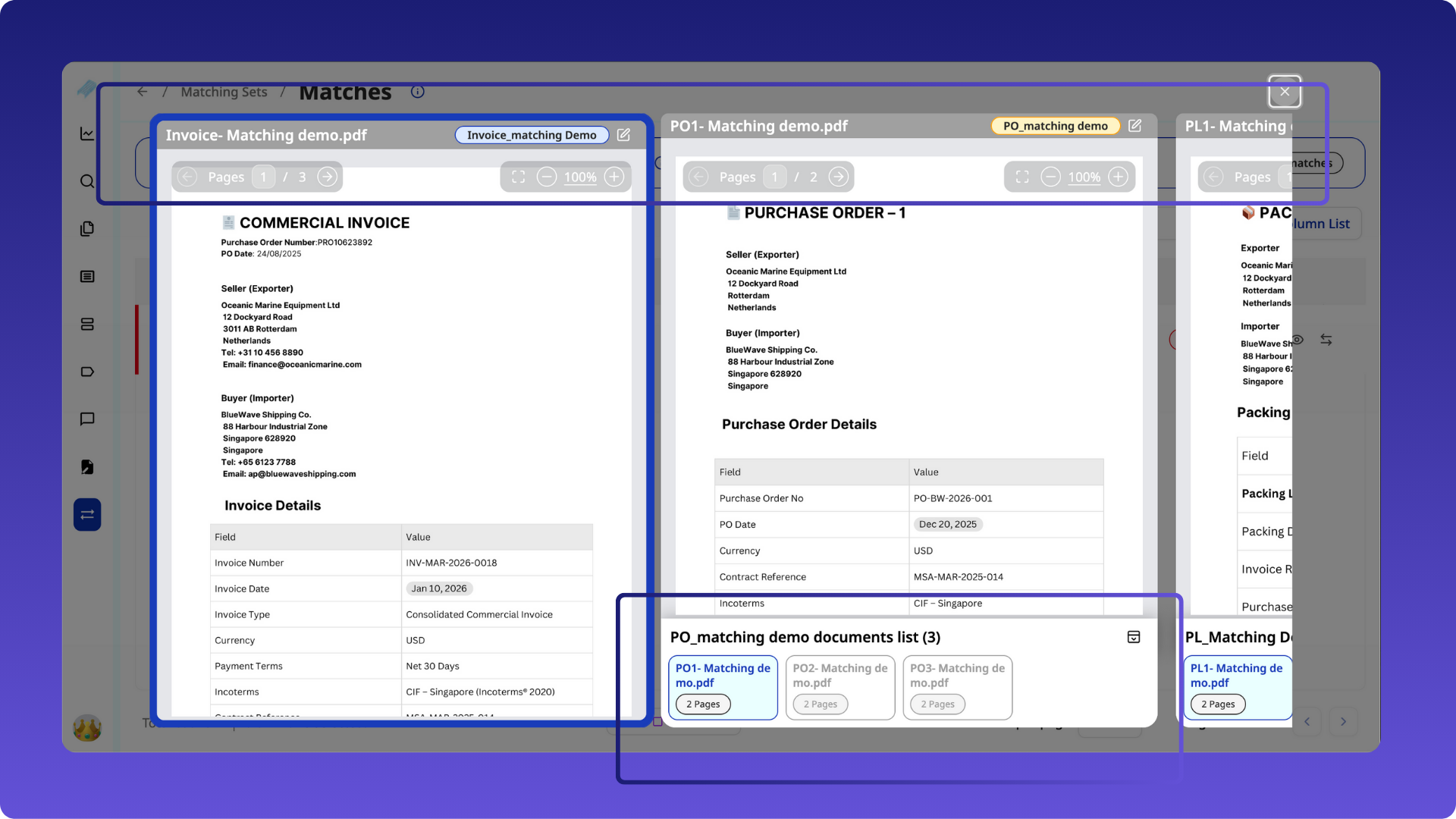The height and width of the screenshot is (819, 1456).
Task: Click purchase order 100% zoom level
Action: click(x=1084, y=177)
